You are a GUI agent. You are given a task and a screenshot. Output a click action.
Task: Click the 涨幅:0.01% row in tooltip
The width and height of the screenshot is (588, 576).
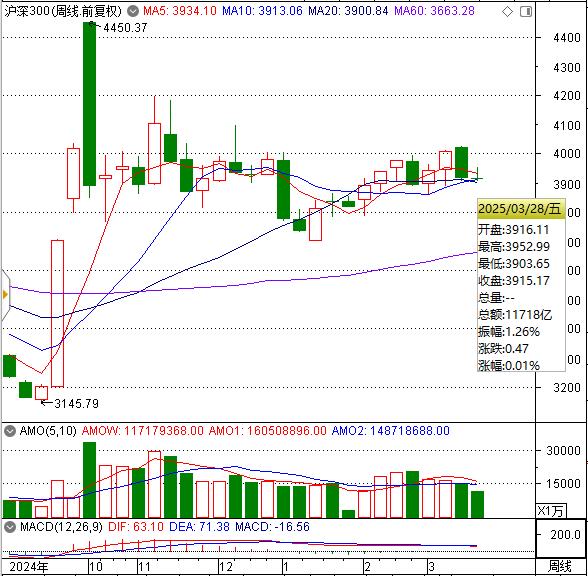[x=509, y=365]
